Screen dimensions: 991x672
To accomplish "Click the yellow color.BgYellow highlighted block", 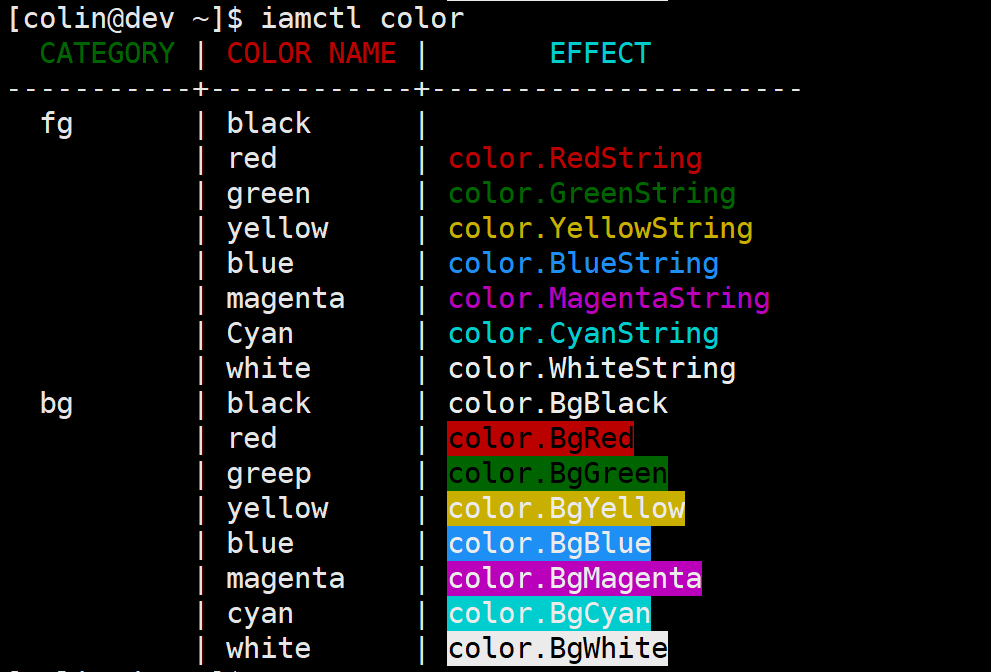I will pyautogui.click(x=566, y=509).
